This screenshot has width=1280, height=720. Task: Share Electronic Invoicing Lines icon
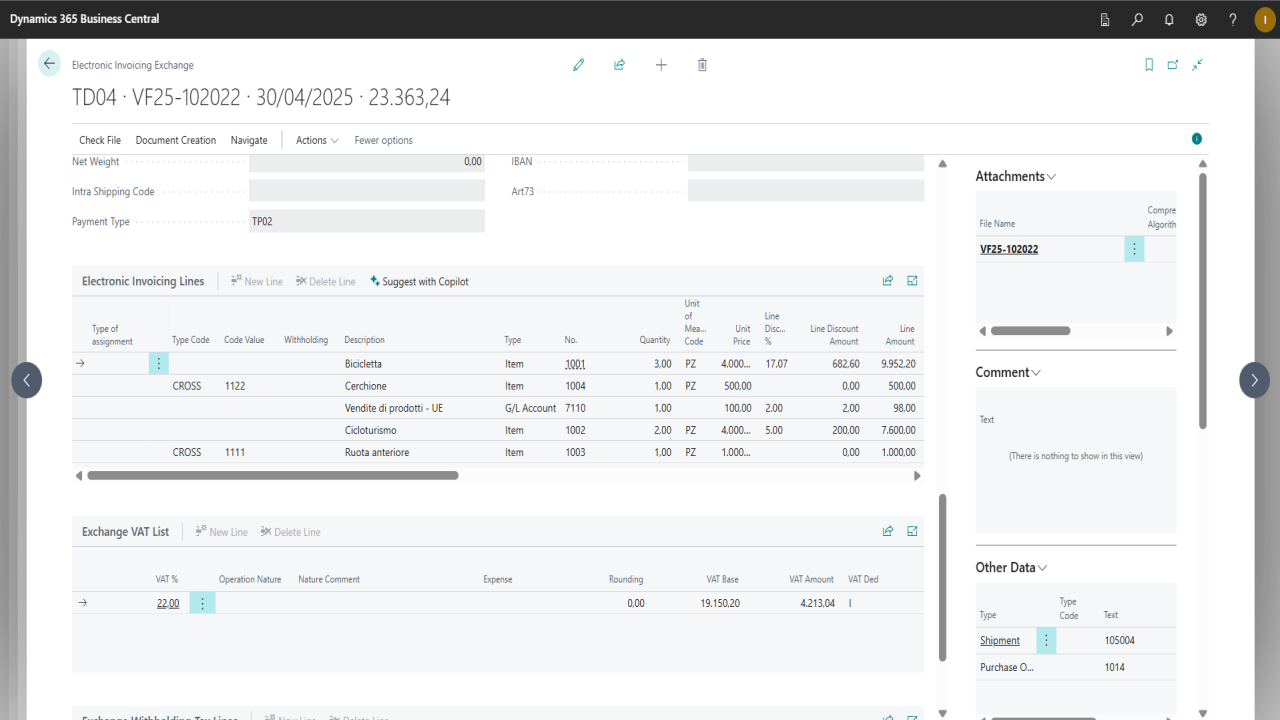(888, 281)
